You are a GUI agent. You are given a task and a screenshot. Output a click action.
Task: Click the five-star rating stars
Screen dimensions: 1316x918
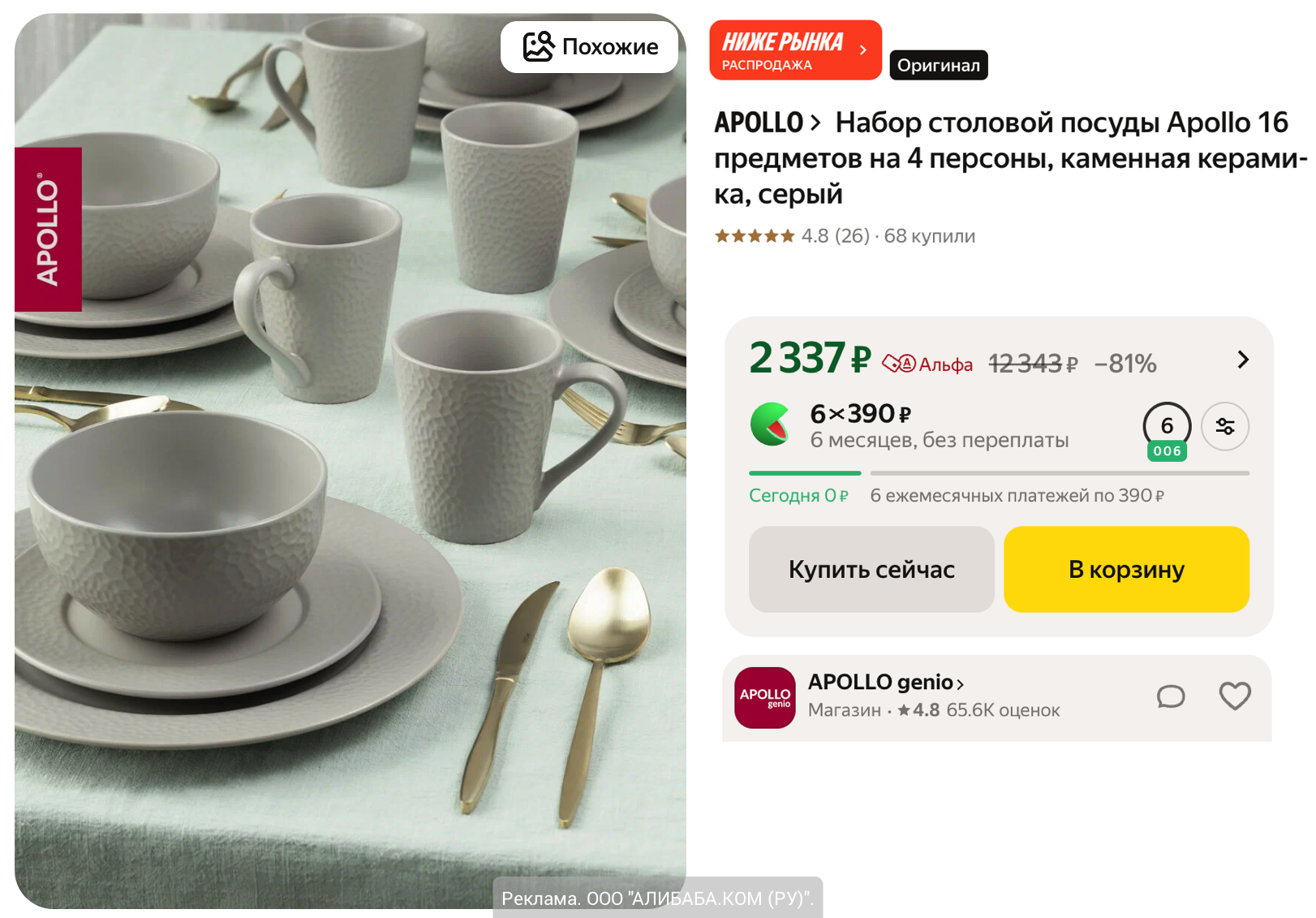point(754,236)
